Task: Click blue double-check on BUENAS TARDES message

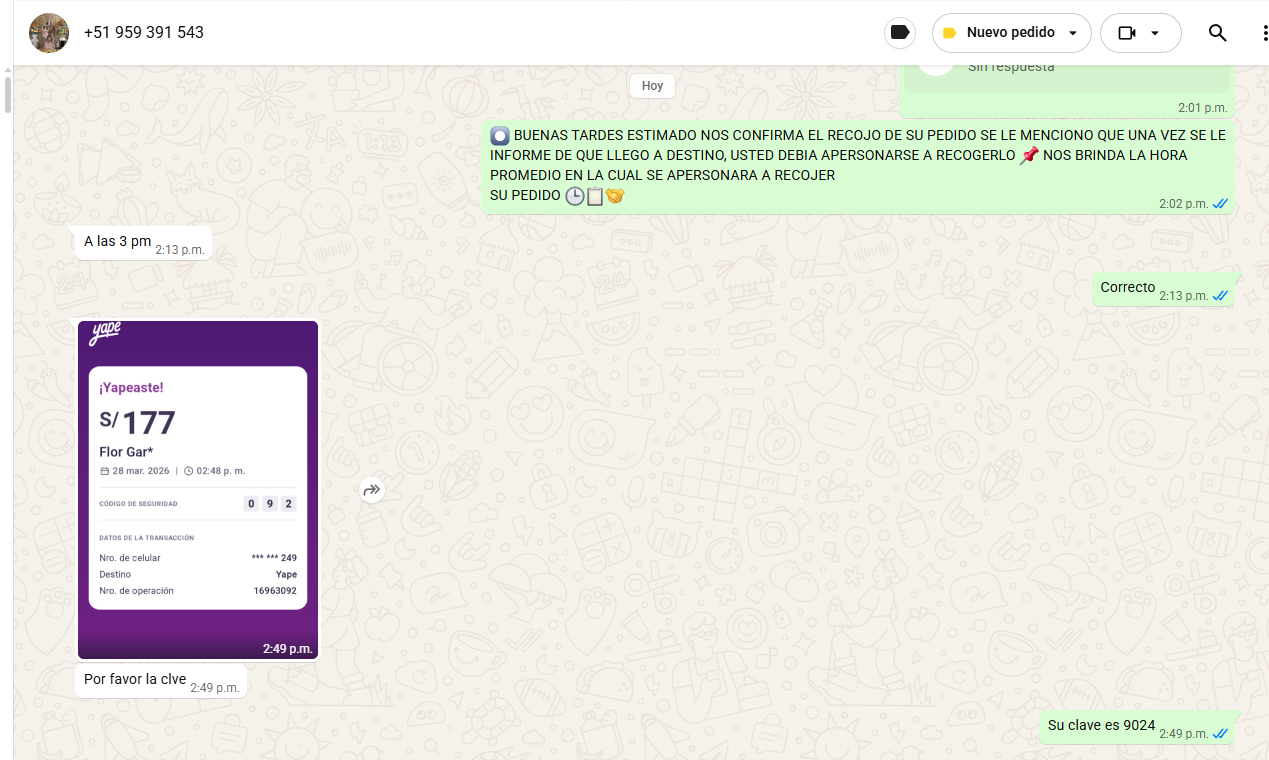Action: click(x=1220, y=204)
